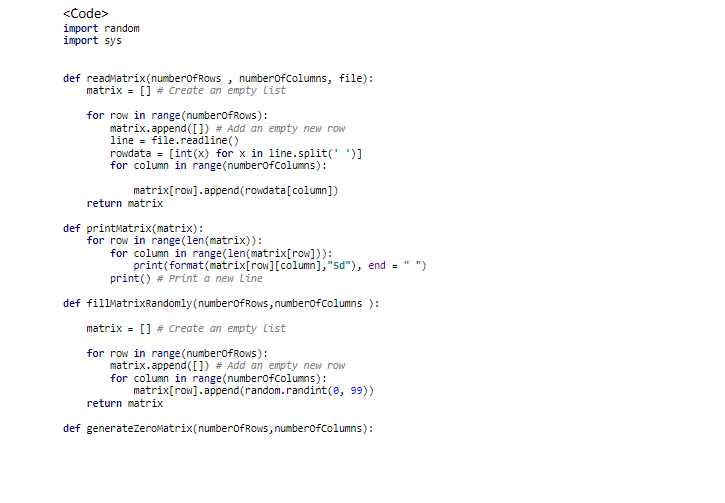Click the 'import random' line
This screenshot has width=725, height=503.
[x=101, y=28]
